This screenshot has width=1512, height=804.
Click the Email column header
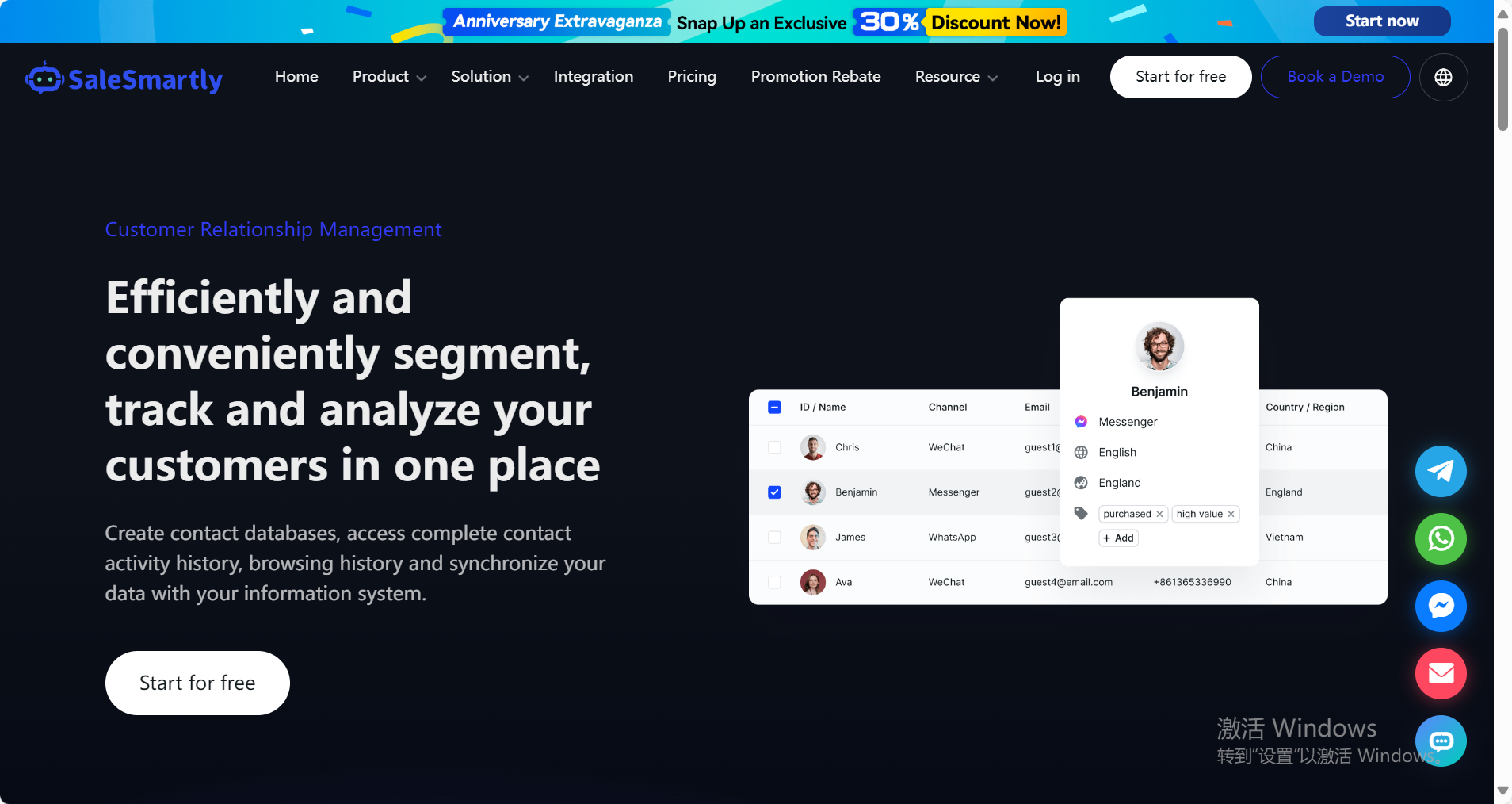tap(1037, 408)
